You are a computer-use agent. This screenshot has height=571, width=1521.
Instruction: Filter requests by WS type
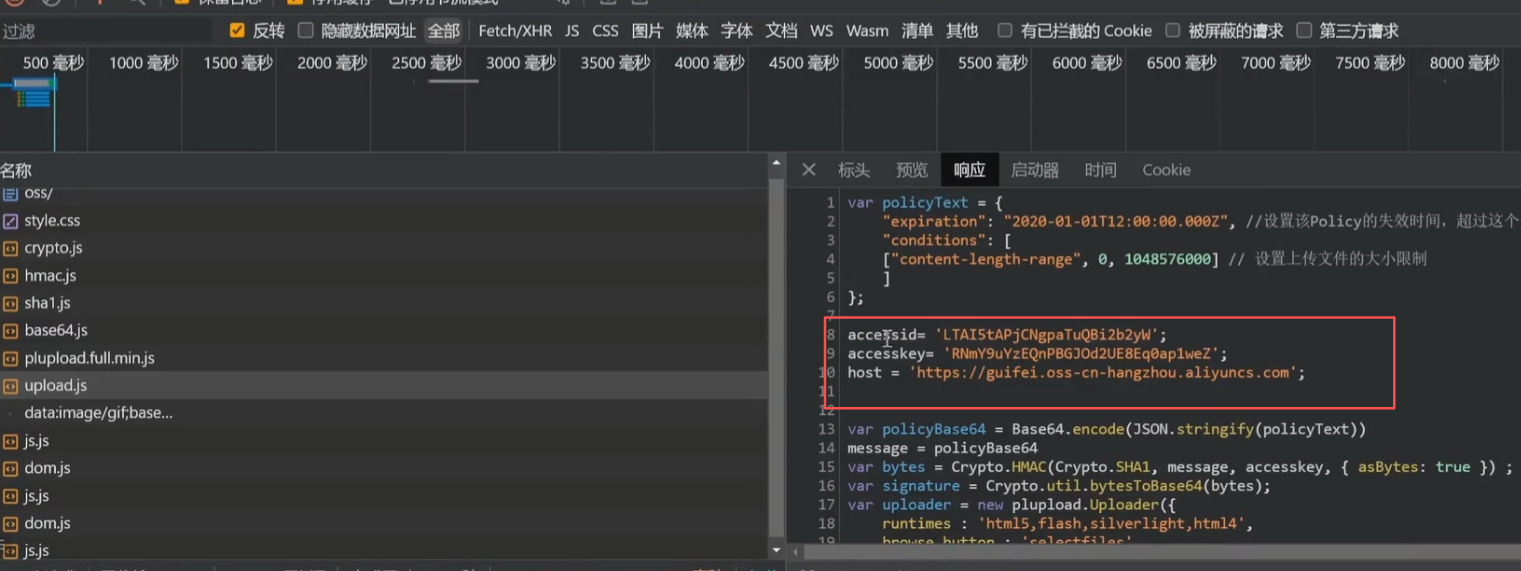822,31
